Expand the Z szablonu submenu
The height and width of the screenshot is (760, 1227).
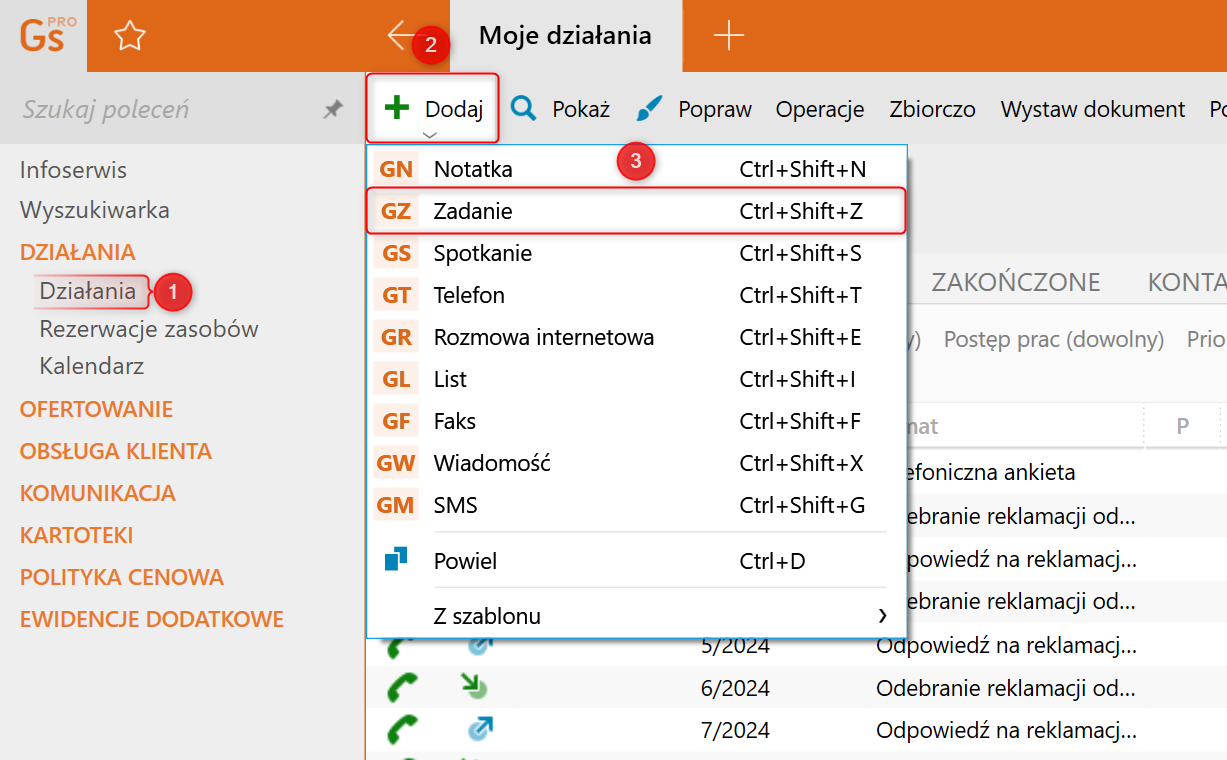click(882, 615)
